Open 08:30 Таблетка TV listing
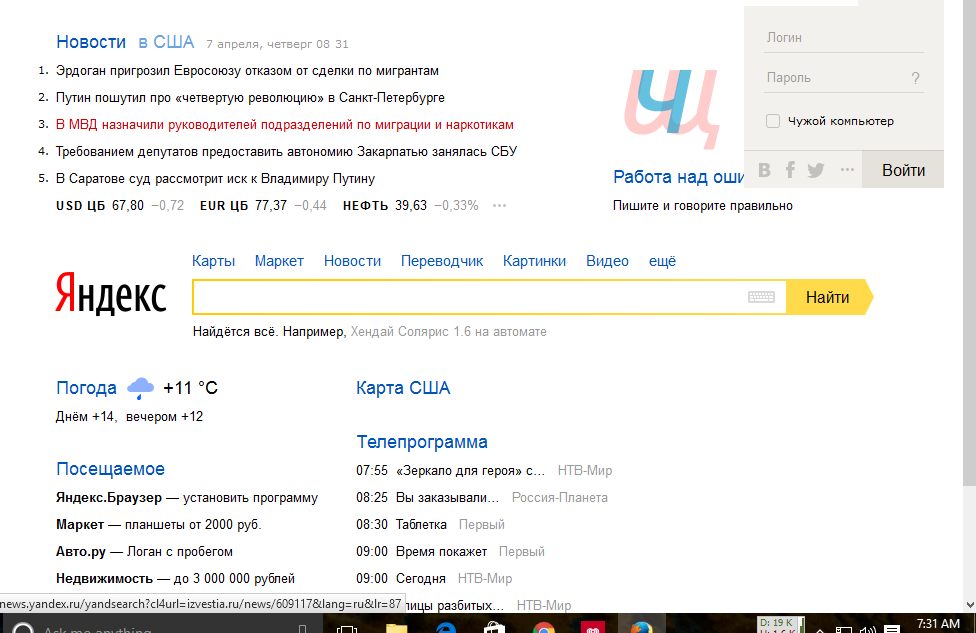This screenshot has width=976, height=633. click(x=401, y=525)
